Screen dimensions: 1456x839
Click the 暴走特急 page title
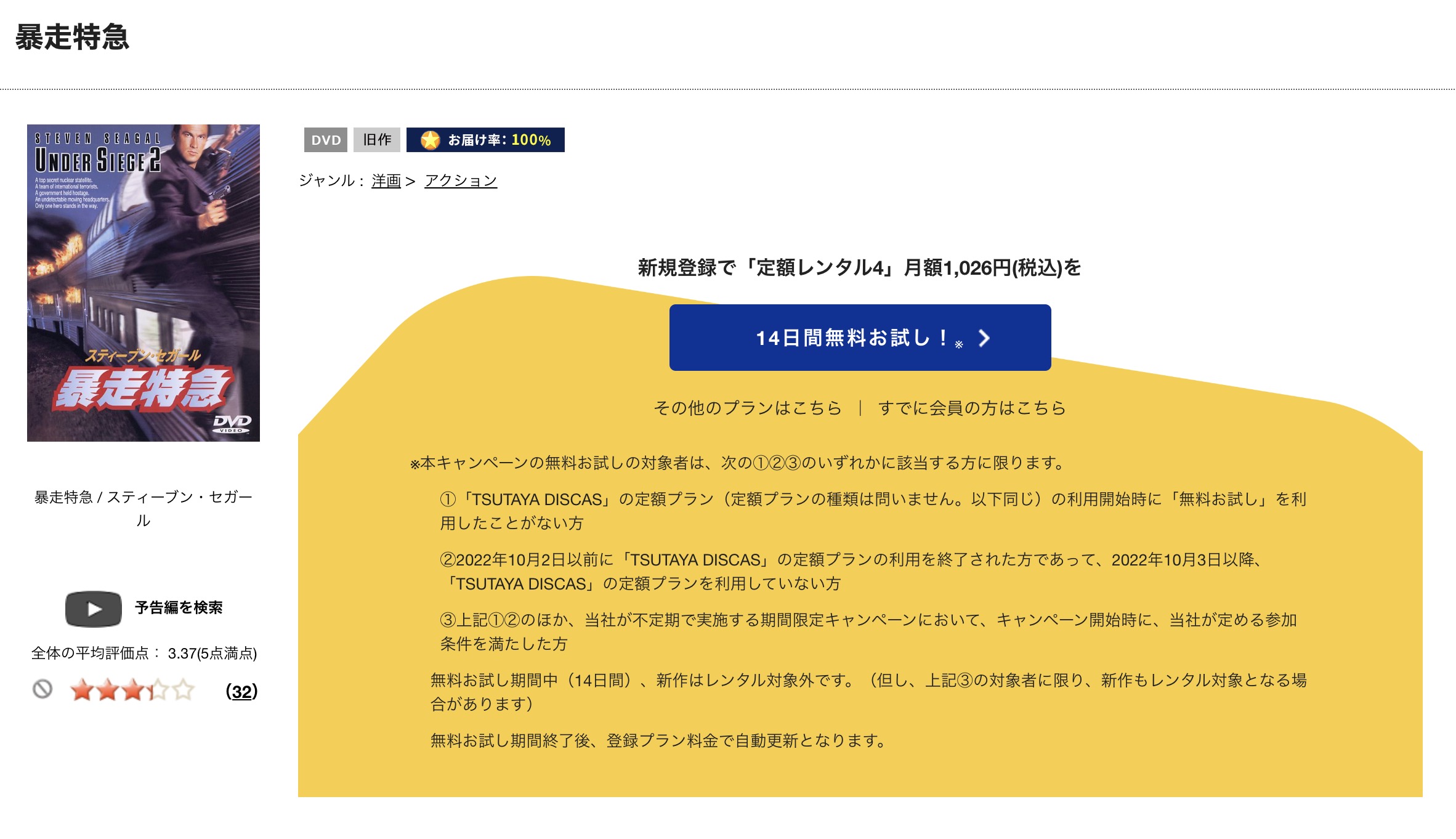click(72, 37)
